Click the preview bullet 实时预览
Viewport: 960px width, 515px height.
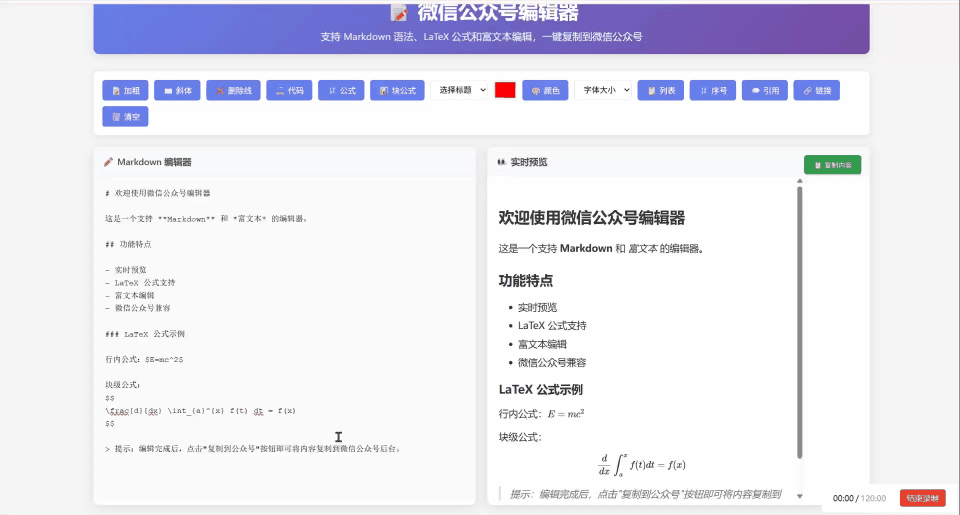click(x=538, y=307)
